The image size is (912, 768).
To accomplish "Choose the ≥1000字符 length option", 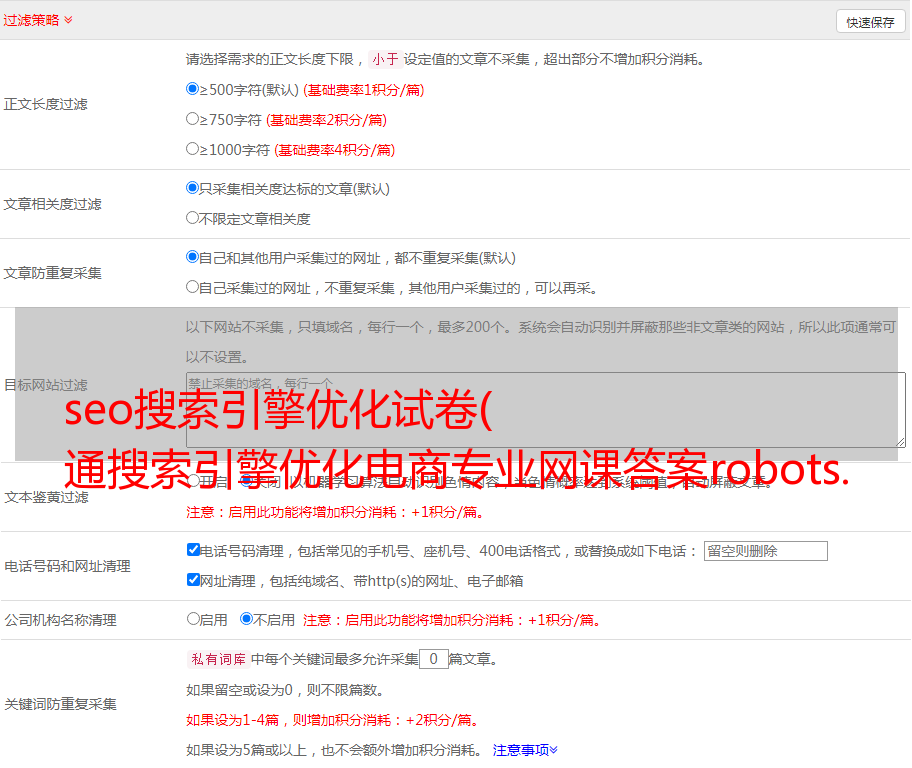I will click(x=193, y=149).
